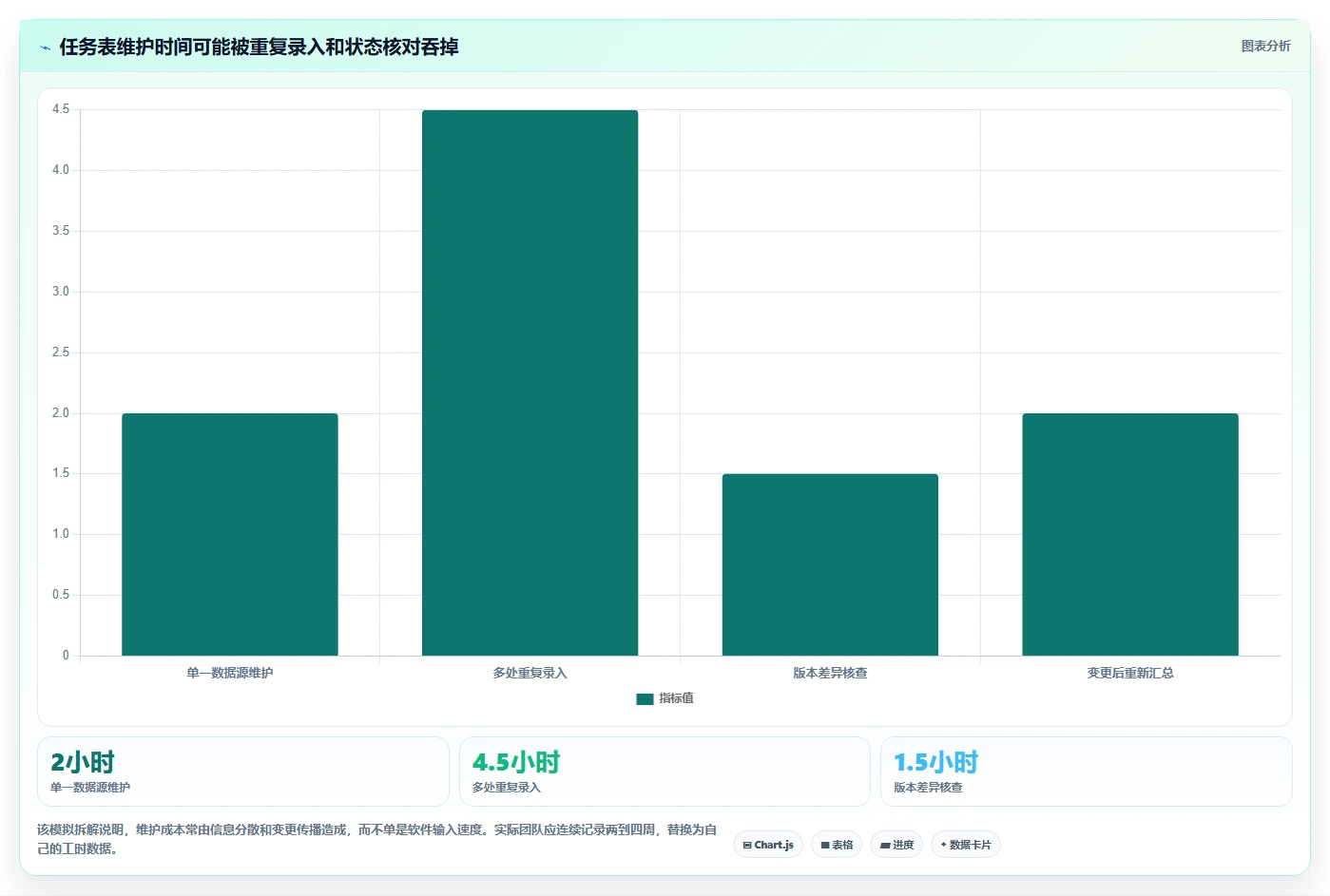Click the 指标值 legend text
The height and width of the screenshot is (896, 1330).
pos(676,698)
